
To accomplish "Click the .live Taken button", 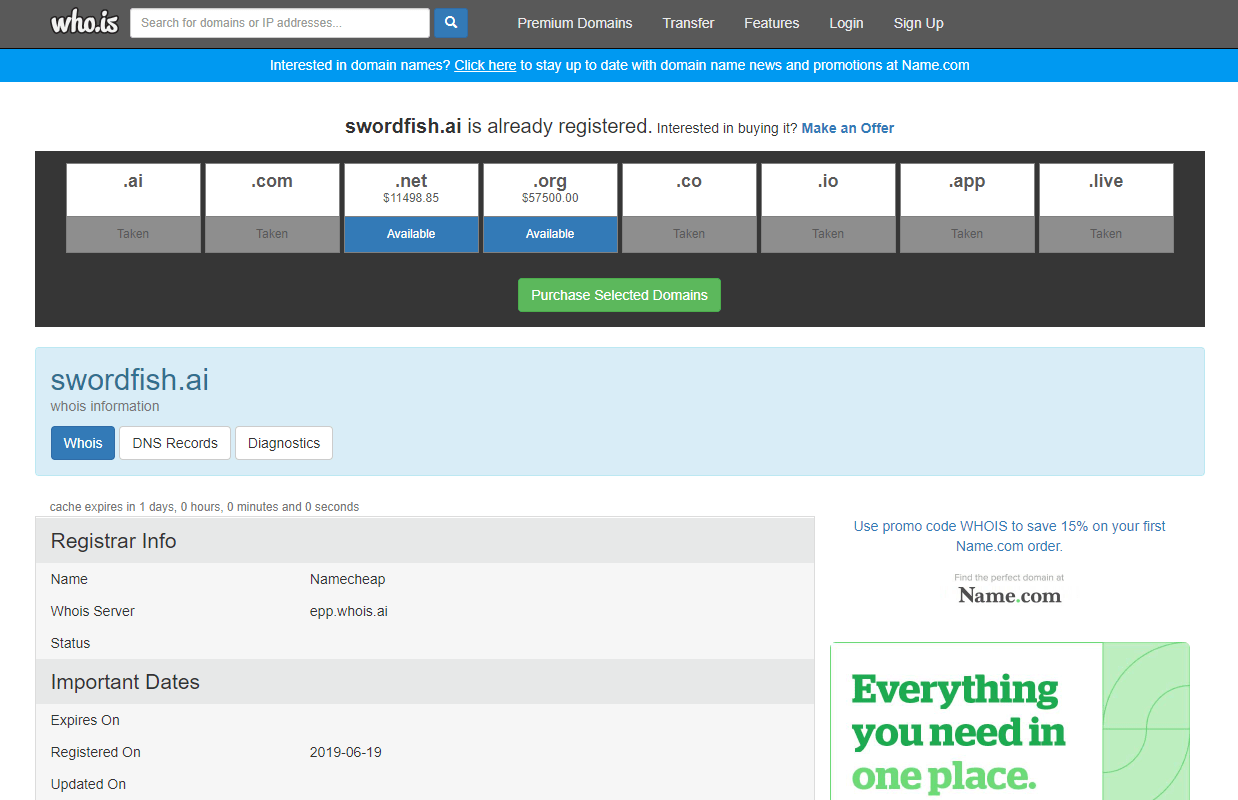I will coord(1106,234).
